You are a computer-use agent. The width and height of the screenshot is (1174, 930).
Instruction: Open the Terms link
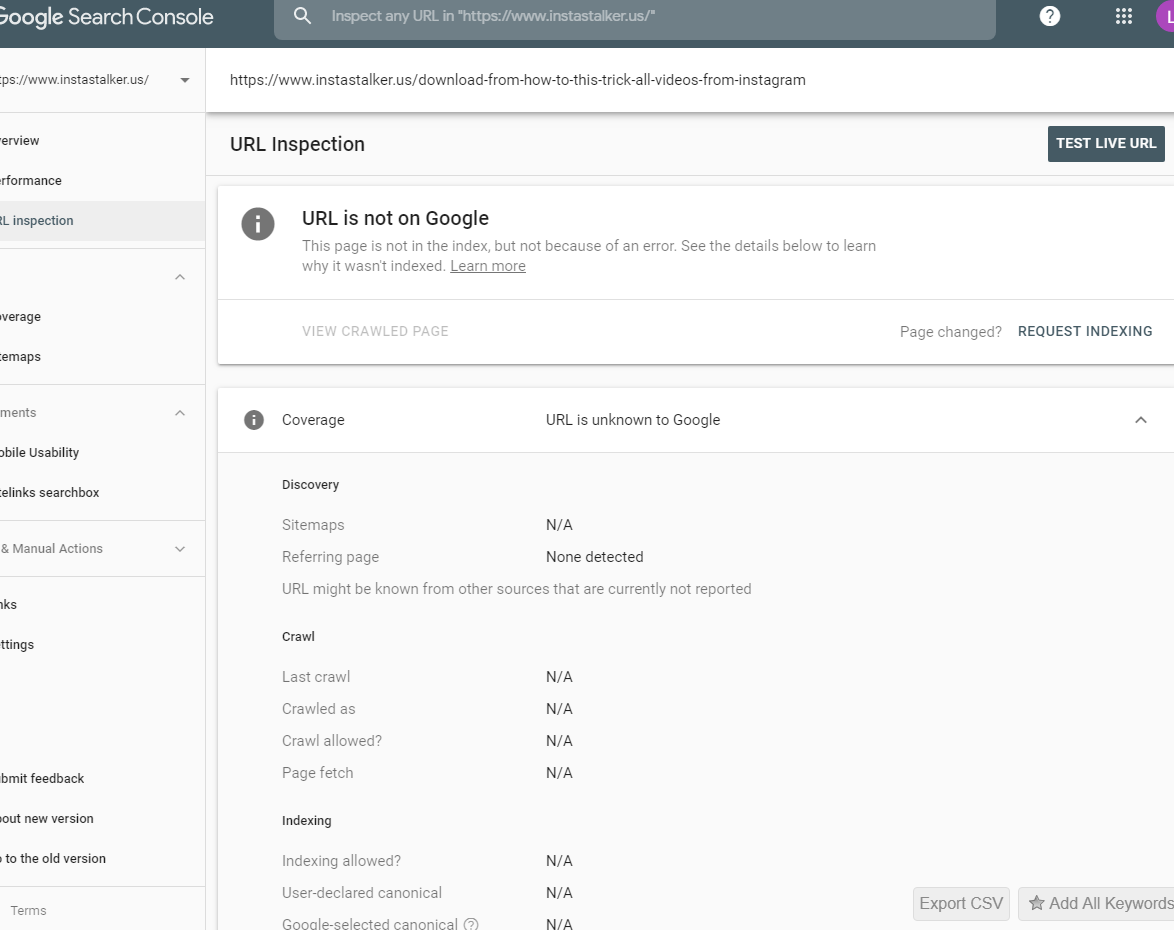(x=28, y=911)
